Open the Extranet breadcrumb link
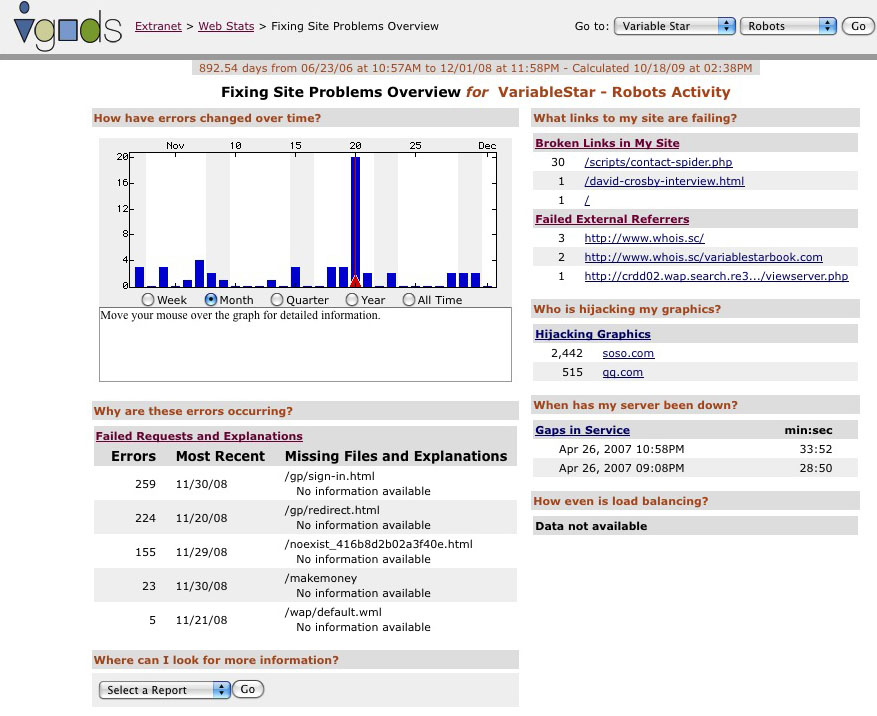 (158, 26)
